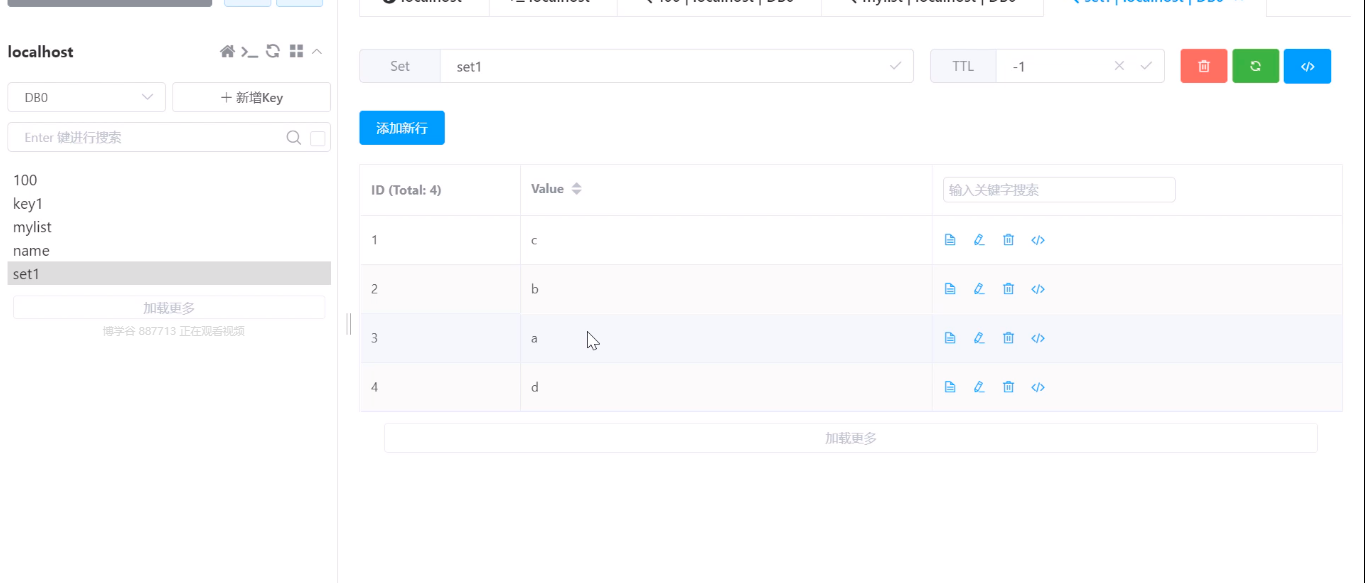1365x583 pixels.
Task: View the full value of row c
Action: 950,240
